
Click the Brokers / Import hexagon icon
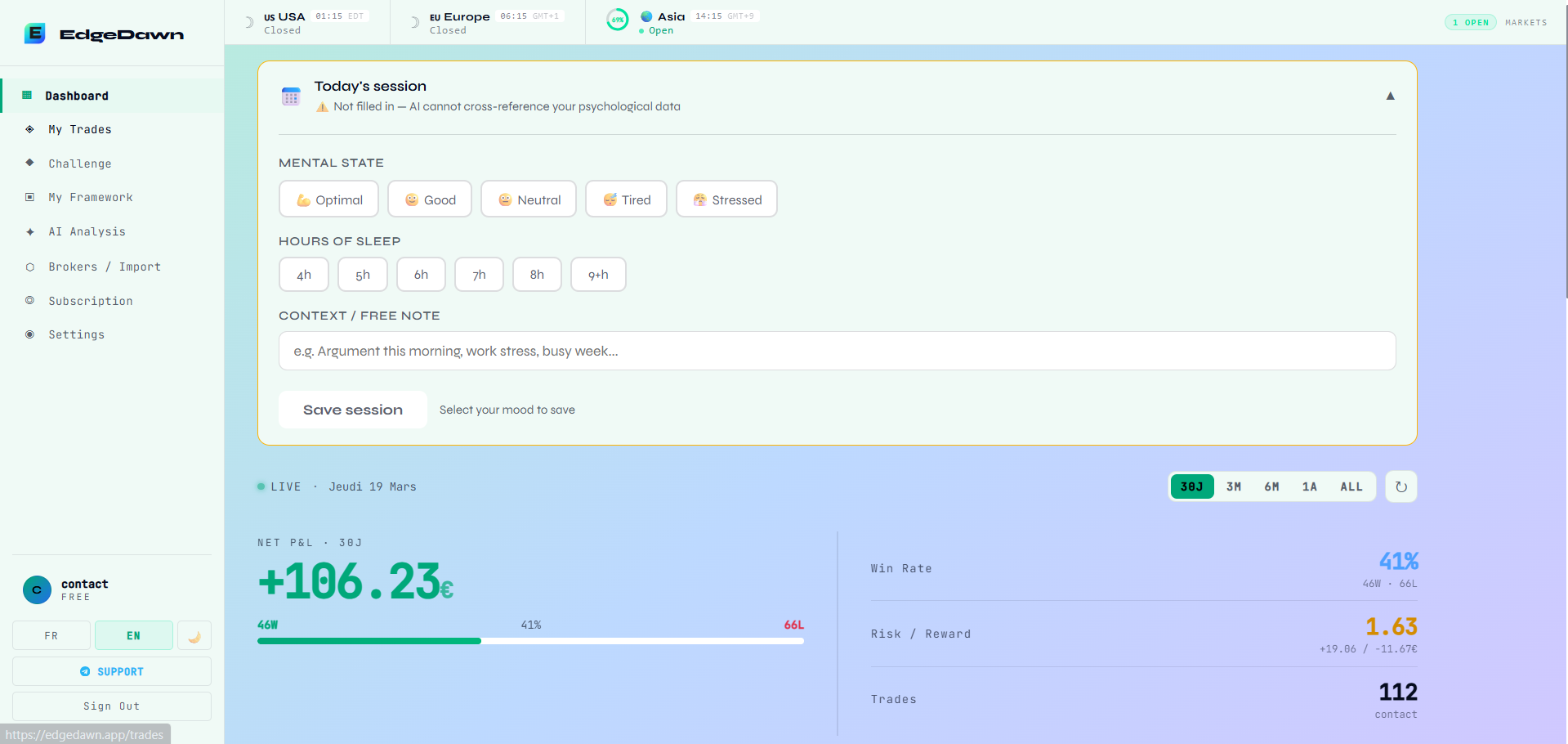[29, 267]
